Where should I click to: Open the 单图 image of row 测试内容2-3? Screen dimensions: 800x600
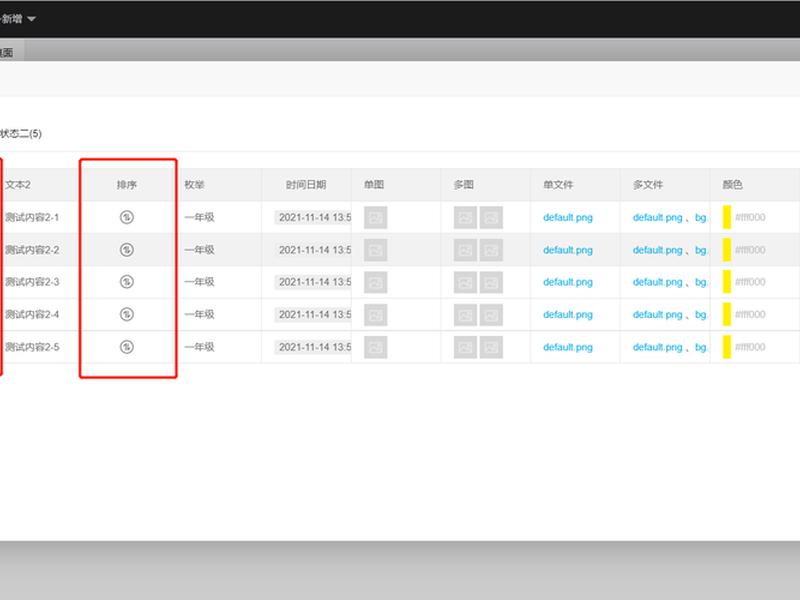click(x=376, y=282)
